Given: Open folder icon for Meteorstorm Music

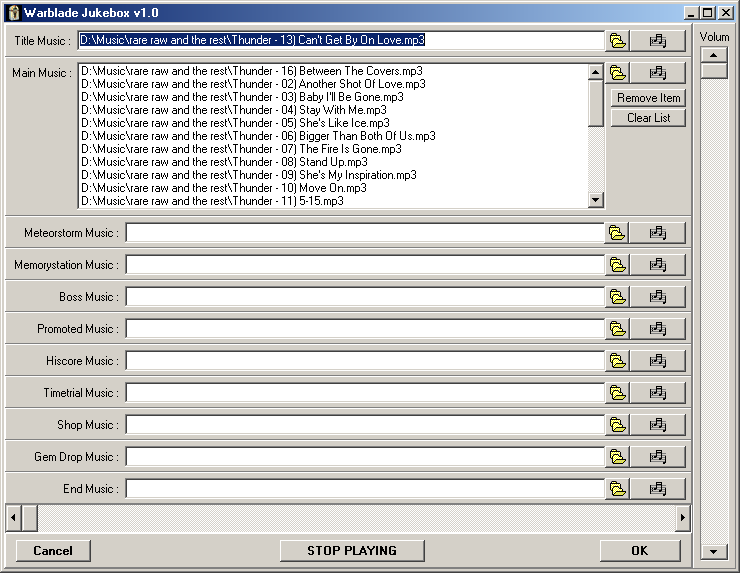Looking at the screenshot, I should [618, 233].
